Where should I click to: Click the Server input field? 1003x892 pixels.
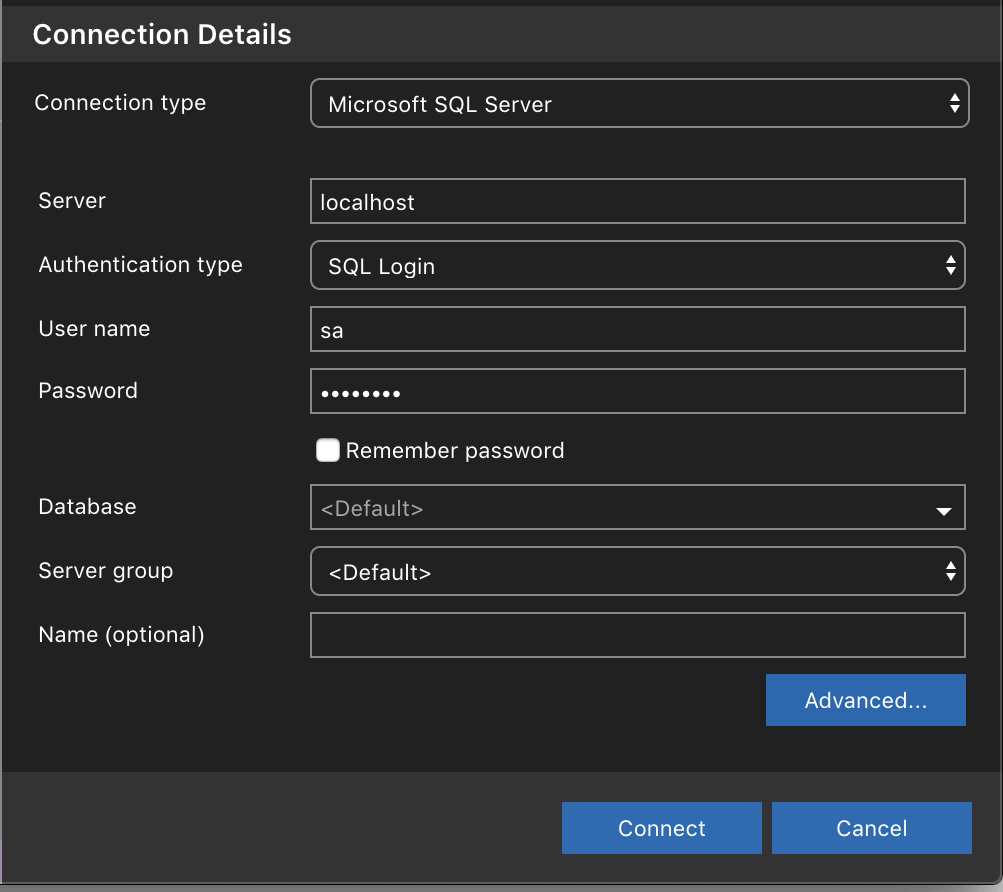click(x=637, y=202)
